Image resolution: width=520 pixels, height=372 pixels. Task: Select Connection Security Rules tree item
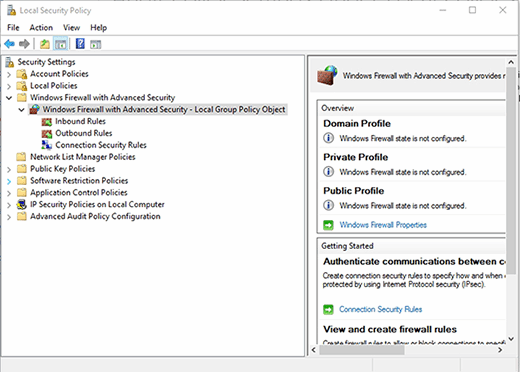pyautogui.click(x=101, y=145)
